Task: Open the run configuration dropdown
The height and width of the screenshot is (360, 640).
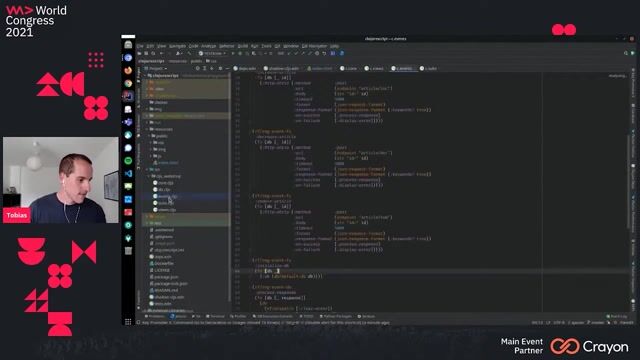Action: (212, 53)
